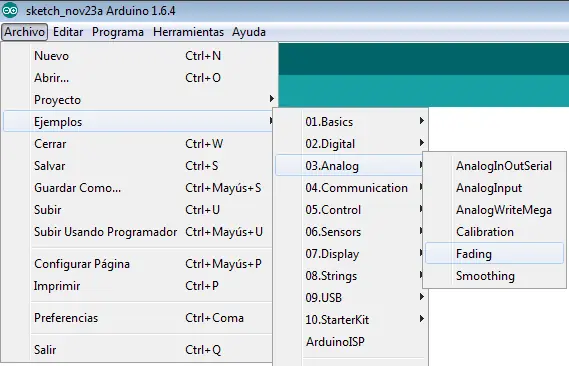Image resolution: width=569 pixels, height=366 pixels.
Task: Open the Calibration example
Action: click(494, 232)
